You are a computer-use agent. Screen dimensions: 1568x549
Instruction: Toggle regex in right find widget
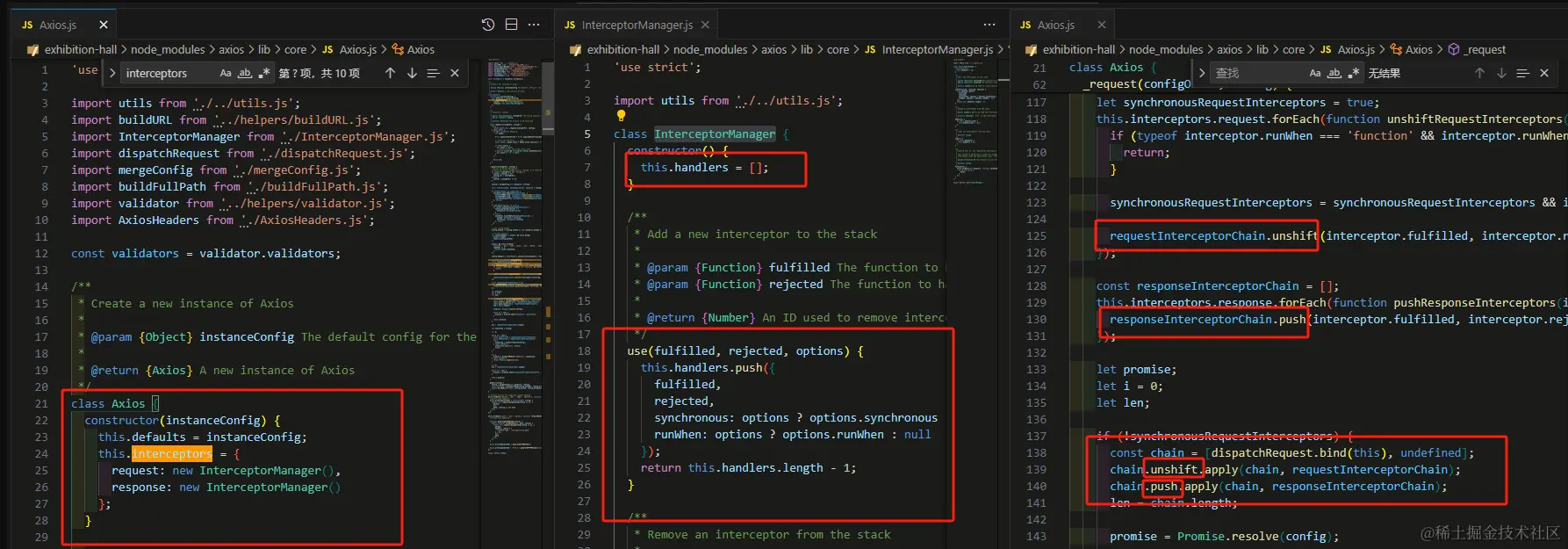pos(1354,73)
